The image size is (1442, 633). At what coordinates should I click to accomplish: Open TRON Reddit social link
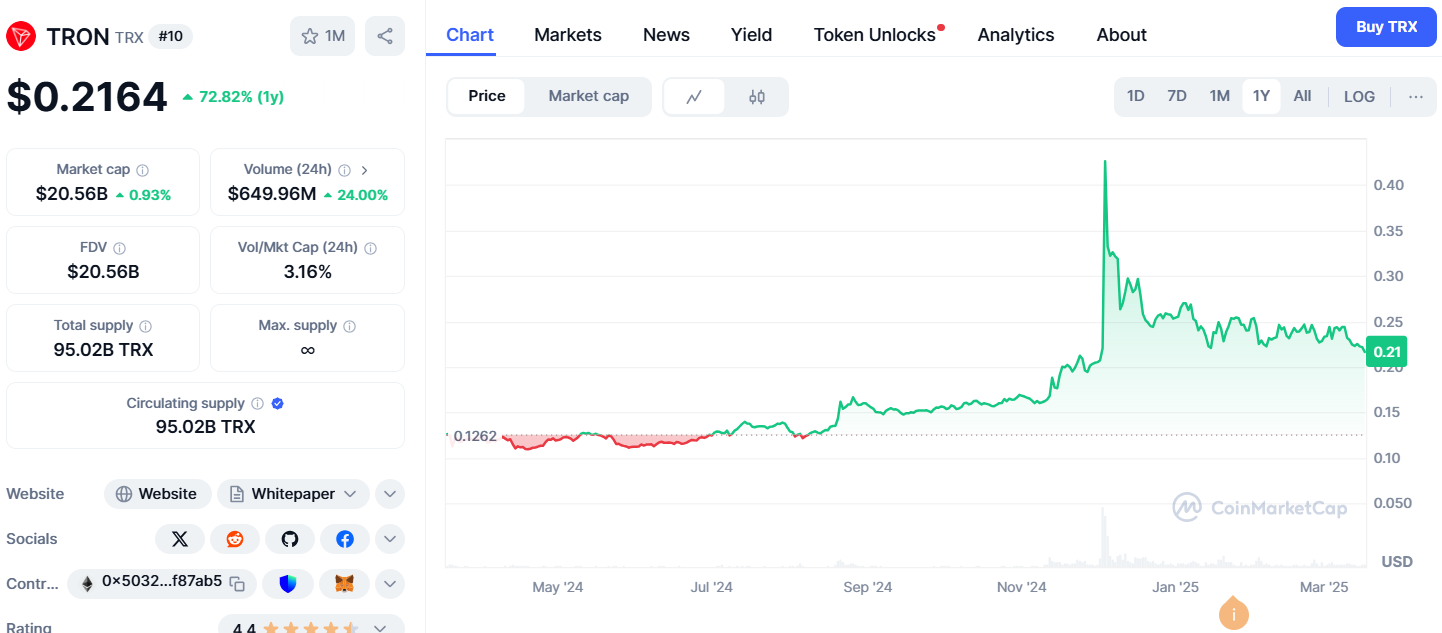[235, 539]
